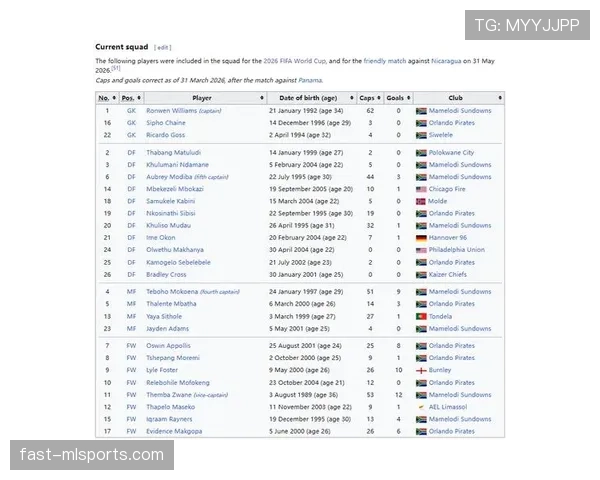The width and height of the screenshot is (600, 480).
Task: Click the flag in Oswin Appollis' club cell
Action: (421, 346)
